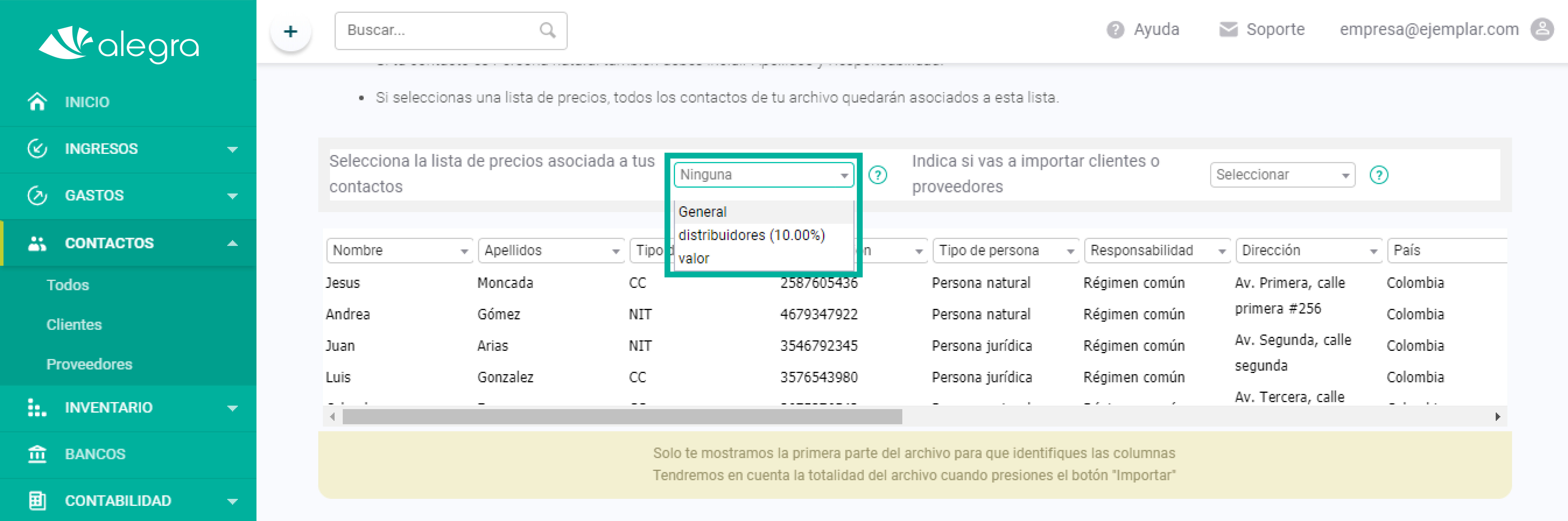Click the Jesus name cell
The height and width of the screenshot is (521, 1568).
(343, 283)
